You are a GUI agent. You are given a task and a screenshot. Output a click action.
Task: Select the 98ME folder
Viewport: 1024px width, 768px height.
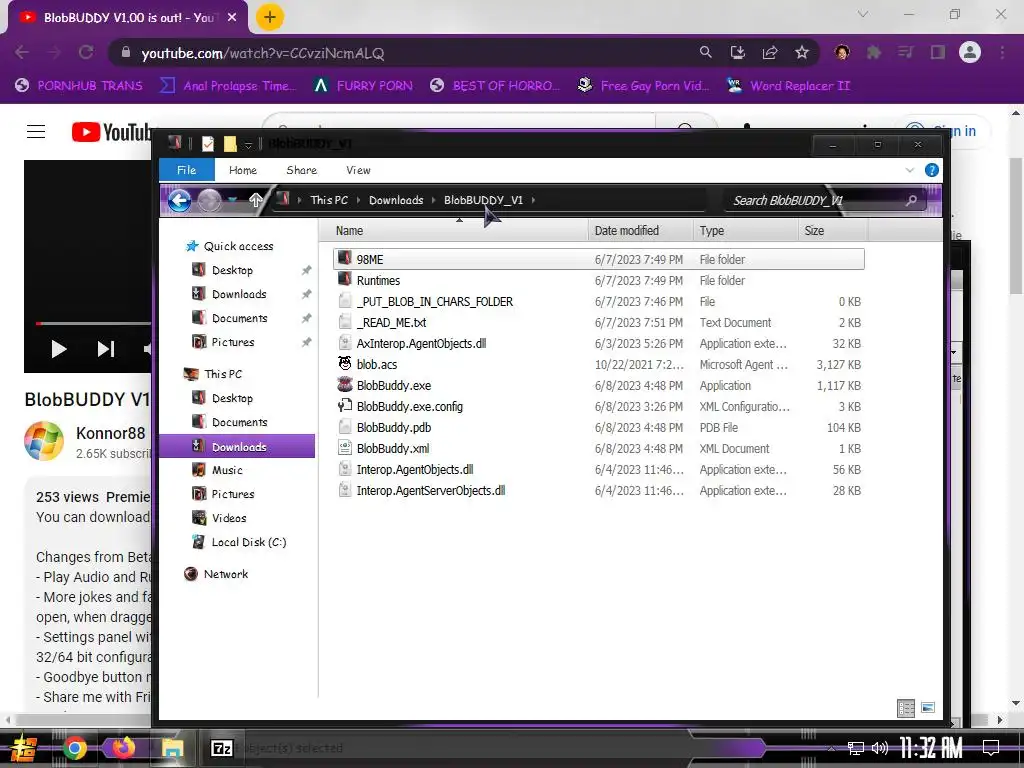pos(370,259)
